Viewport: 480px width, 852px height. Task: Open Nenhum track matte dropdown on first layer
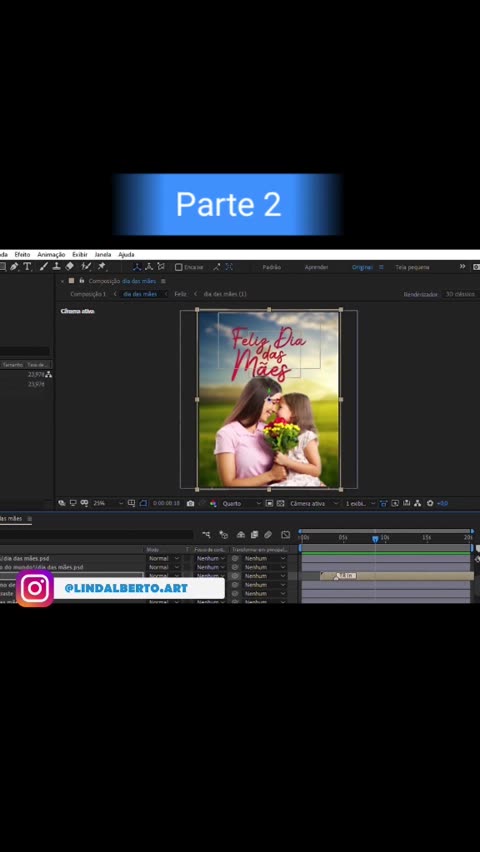pyautogui.click(x=210, y=559)
